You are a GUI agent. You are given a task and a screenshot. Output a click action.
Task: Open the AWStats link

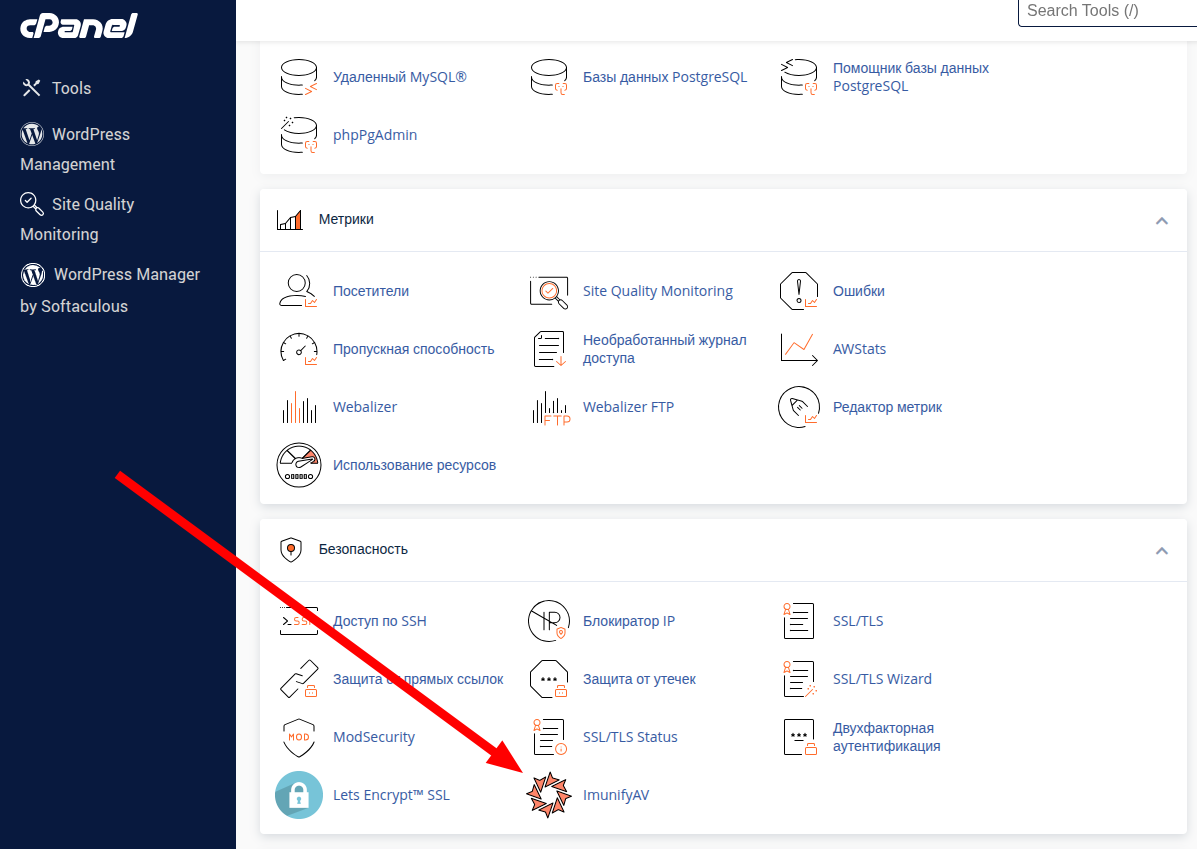(x=860, y=349)
